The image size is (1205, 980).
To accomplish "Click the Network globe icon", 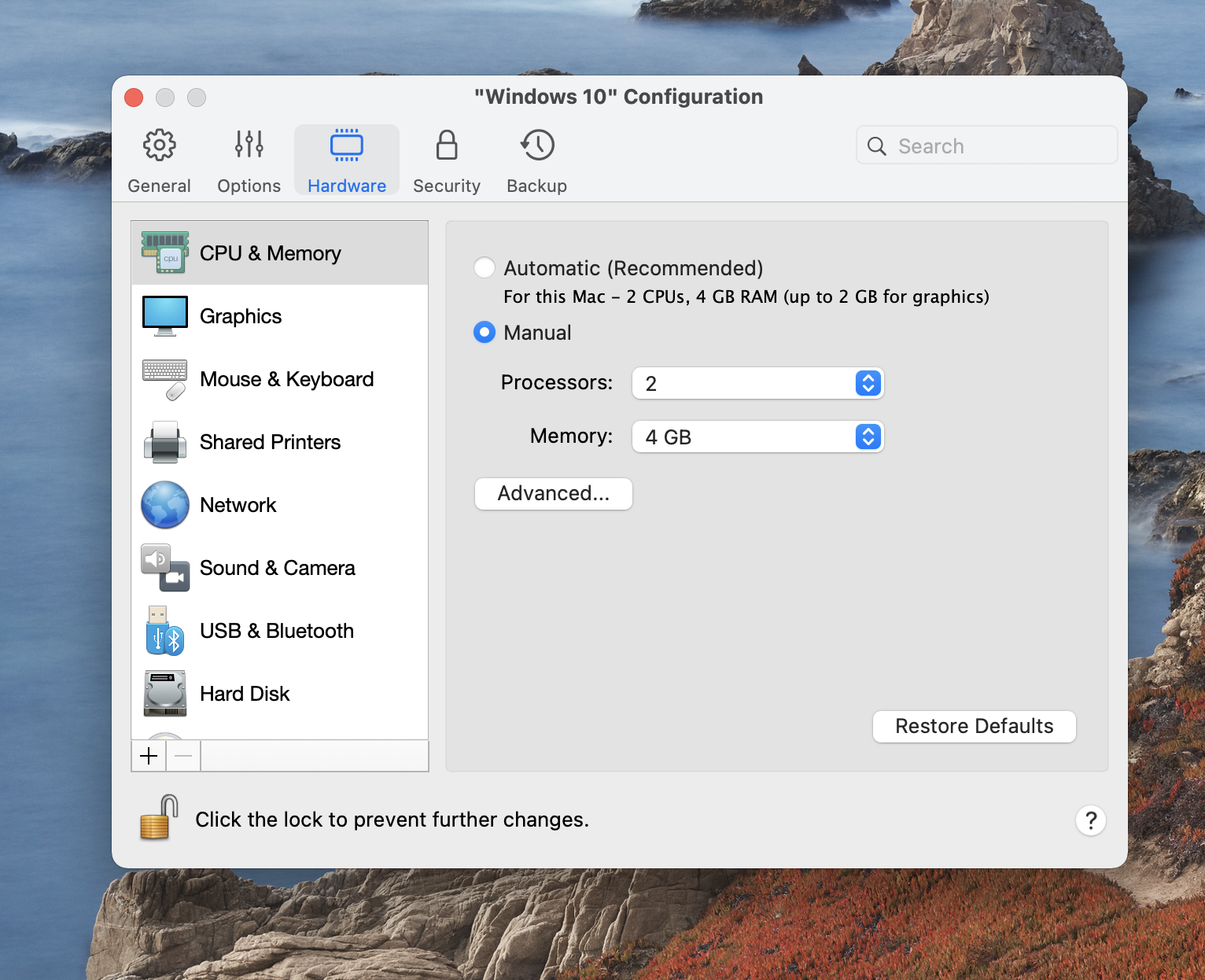I will point(165,505).
